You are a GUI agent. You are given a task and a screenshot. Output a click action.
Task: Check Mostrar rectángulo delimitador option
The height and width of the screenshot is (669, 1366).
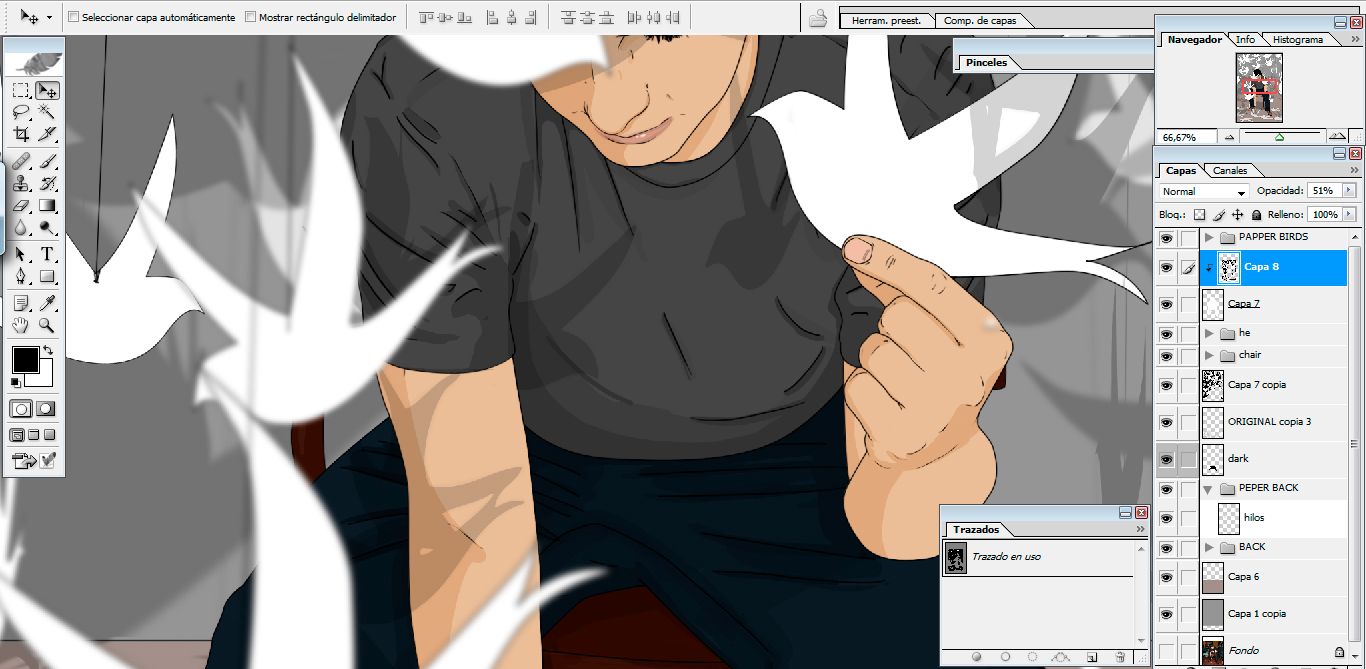click(x=250, y=17)
